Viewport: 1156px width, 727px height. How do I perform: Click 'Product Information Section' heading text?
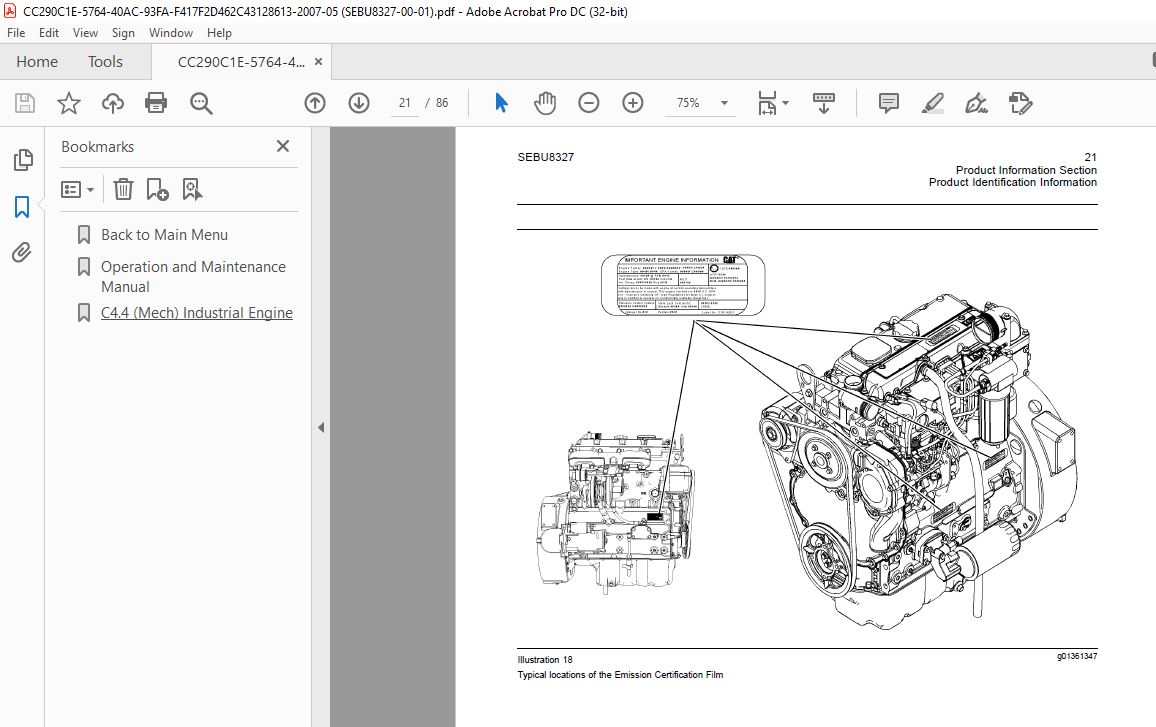click(x=1026, y=170)
